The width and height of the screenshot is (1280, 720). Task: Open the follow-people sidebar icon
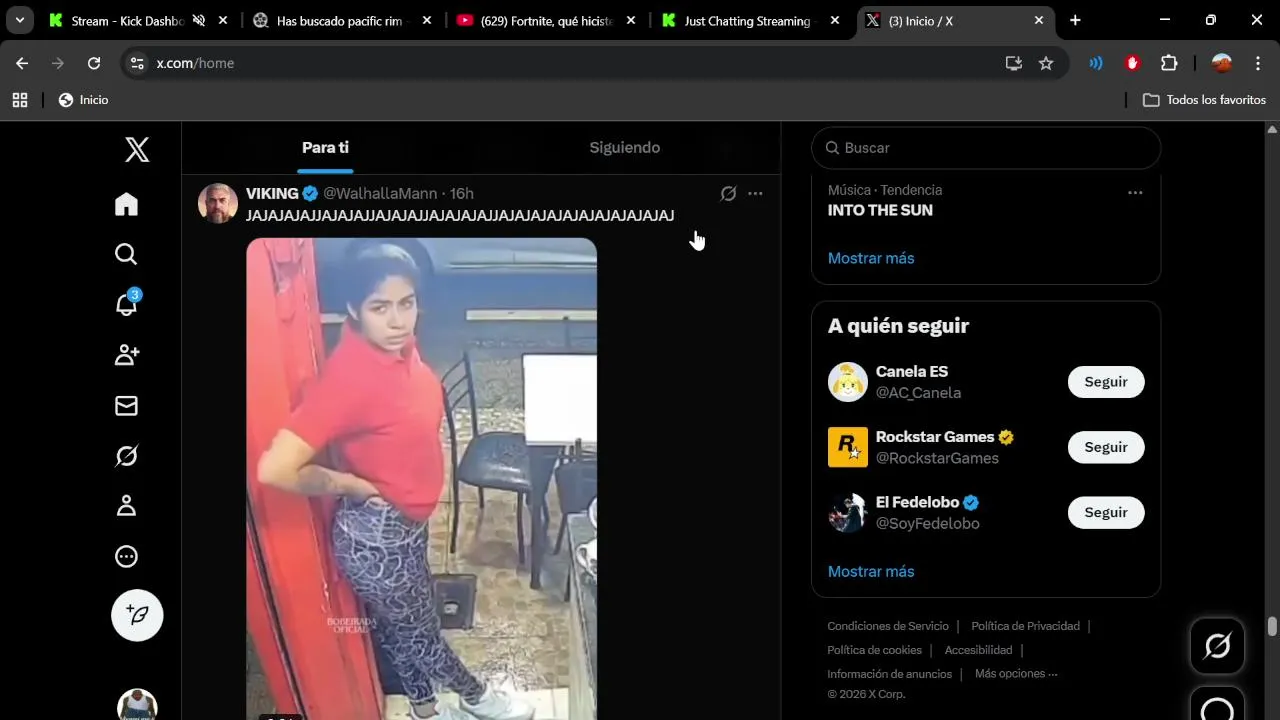[x=126, y=355]
